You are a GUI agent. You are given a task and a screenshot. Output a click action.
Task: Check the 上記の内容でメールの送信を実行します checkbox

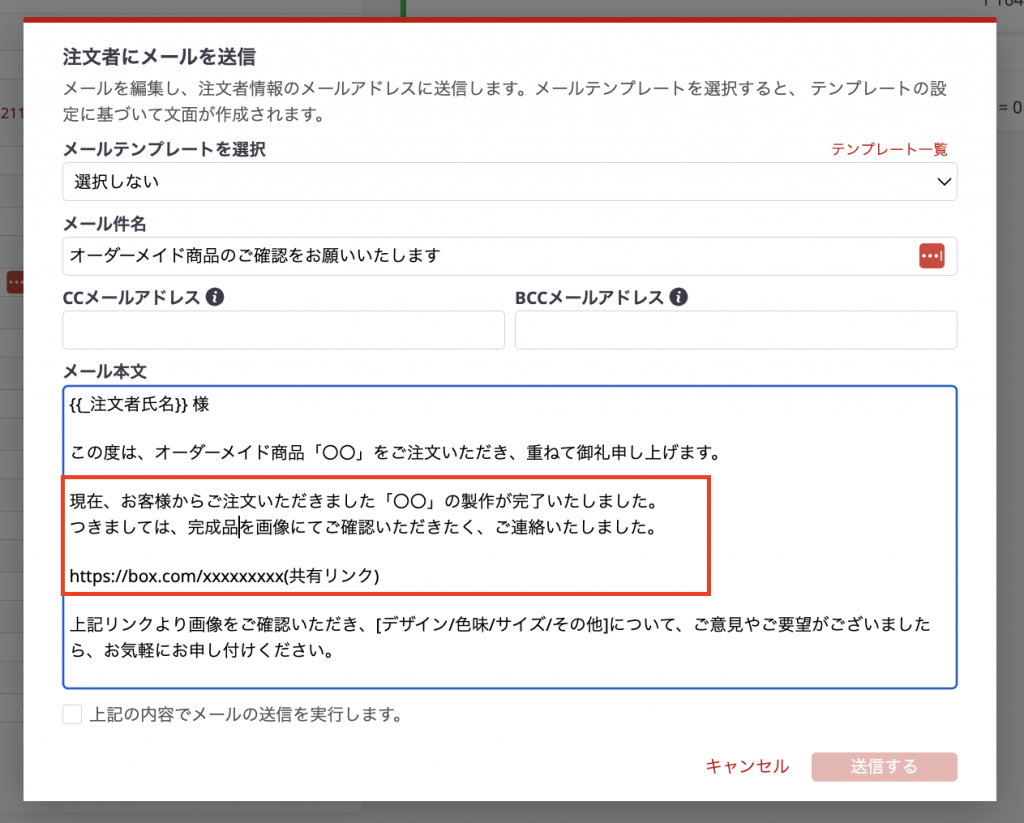tap(72, 714)
